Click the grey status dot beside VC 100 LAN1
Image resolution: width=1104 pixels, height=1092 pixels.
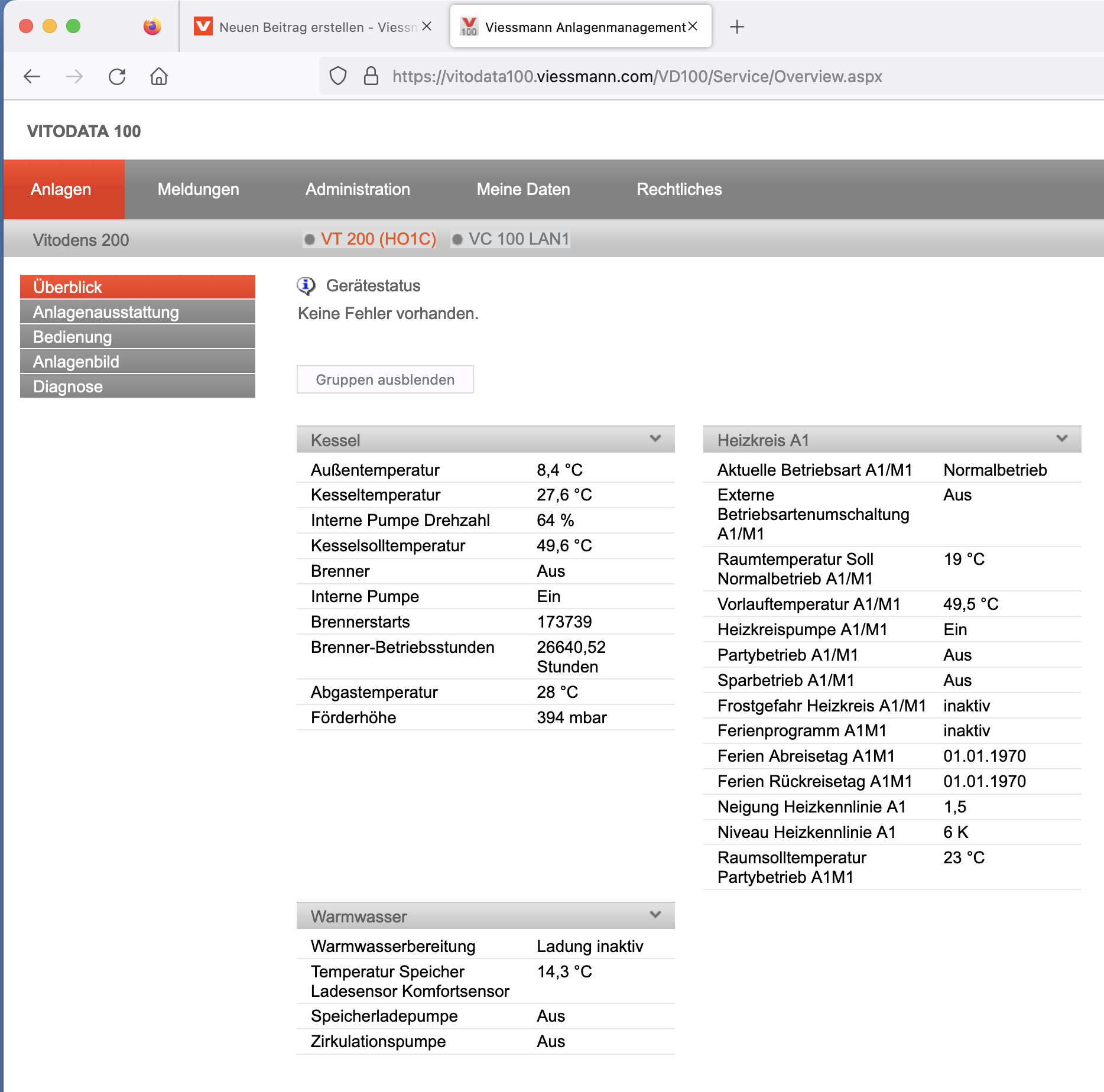pyautogui.click(x=457, y=239)
